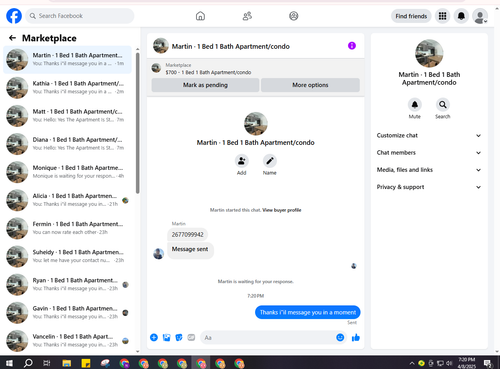The width and height of the screenshot is (500, 369).
Task: Open the Monique conversation
Action: click(x=67, y=172)
